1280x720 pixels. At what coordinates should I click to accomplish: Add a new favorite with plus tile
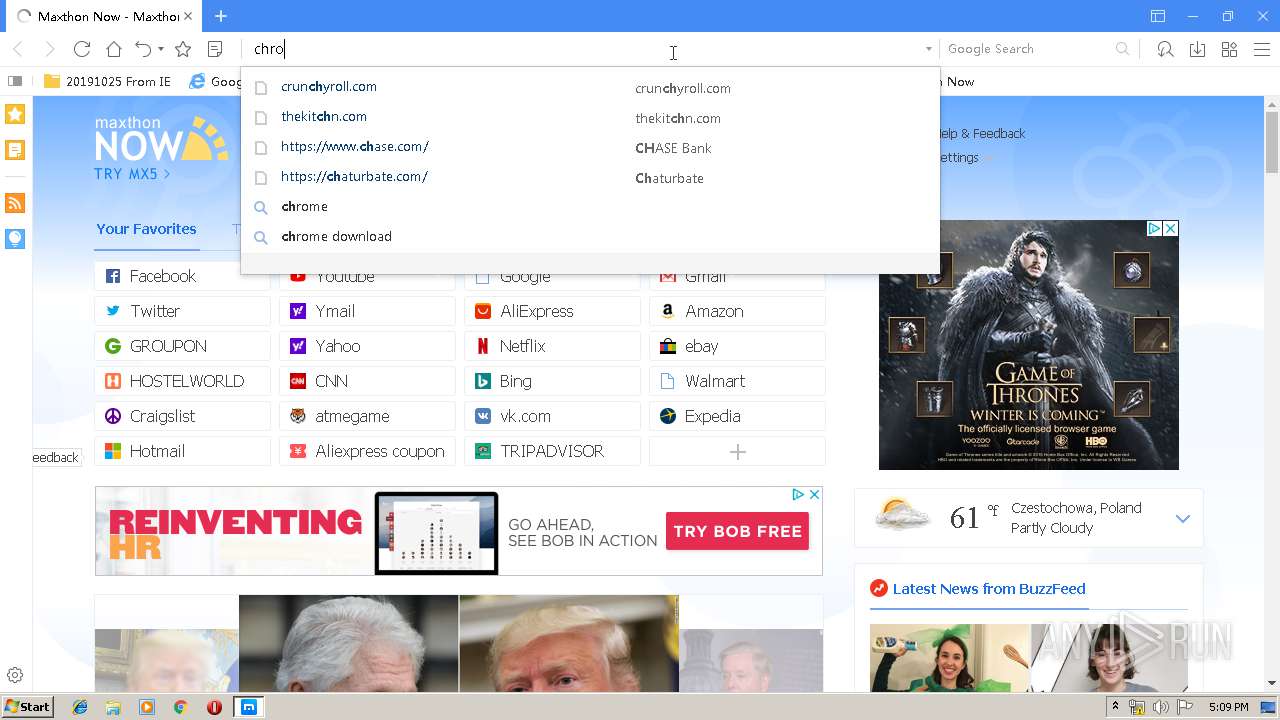point(737,452)
